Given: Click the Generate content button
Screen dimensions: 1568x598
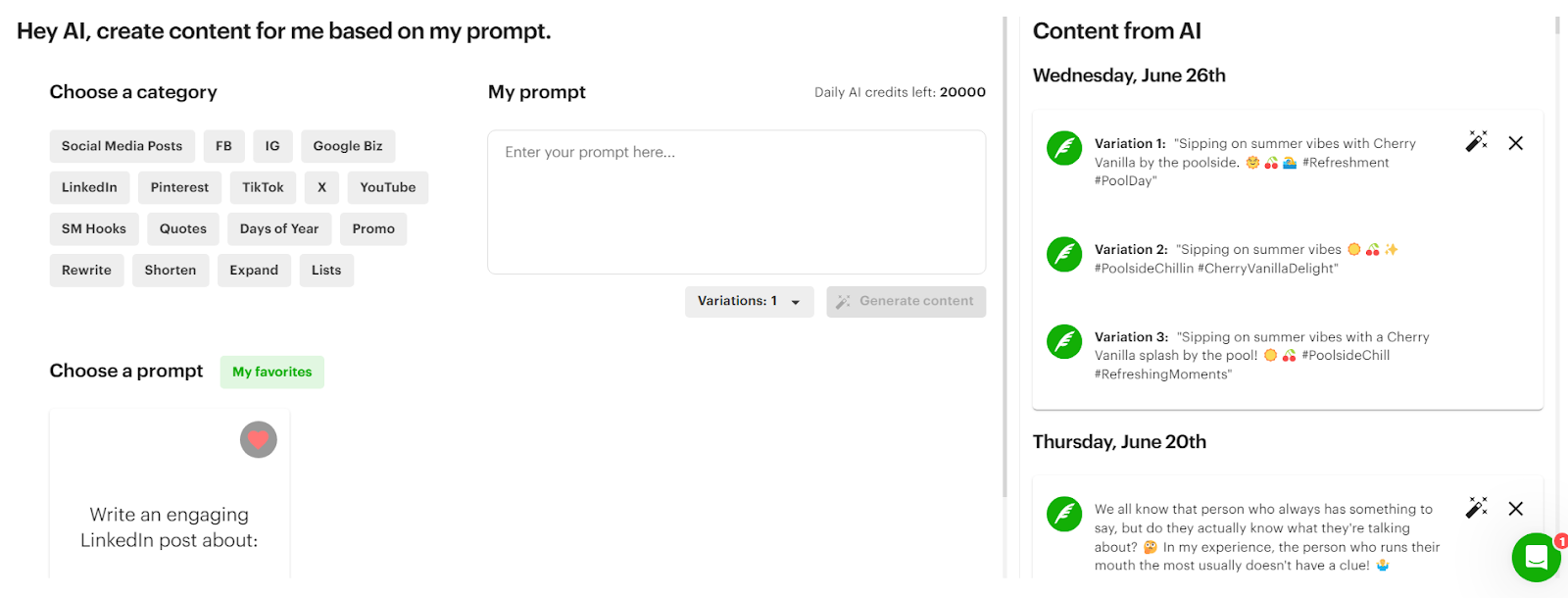Looking at the screenshot, I should 905,301.
